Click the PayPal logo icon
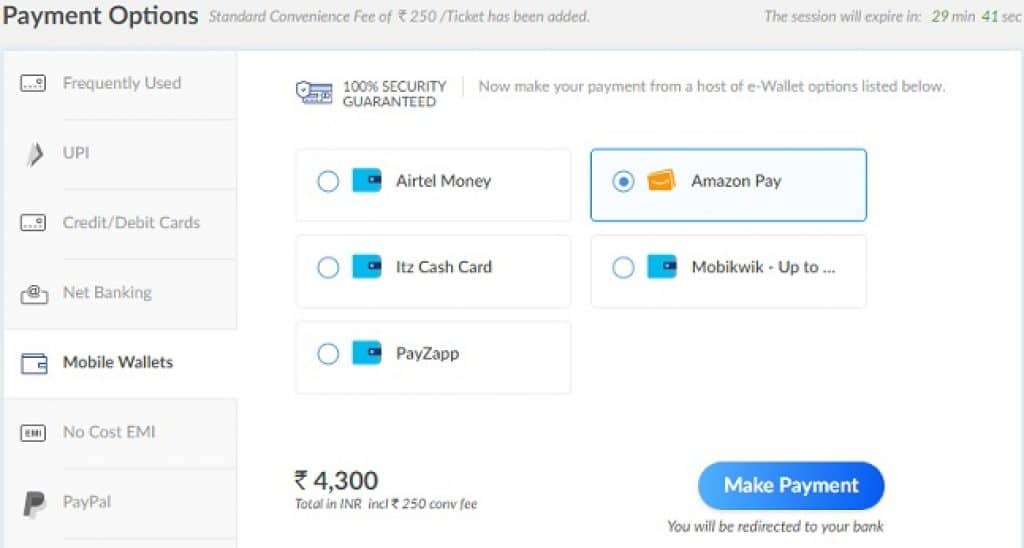1024x548 pixels. (x=34, y=504)
